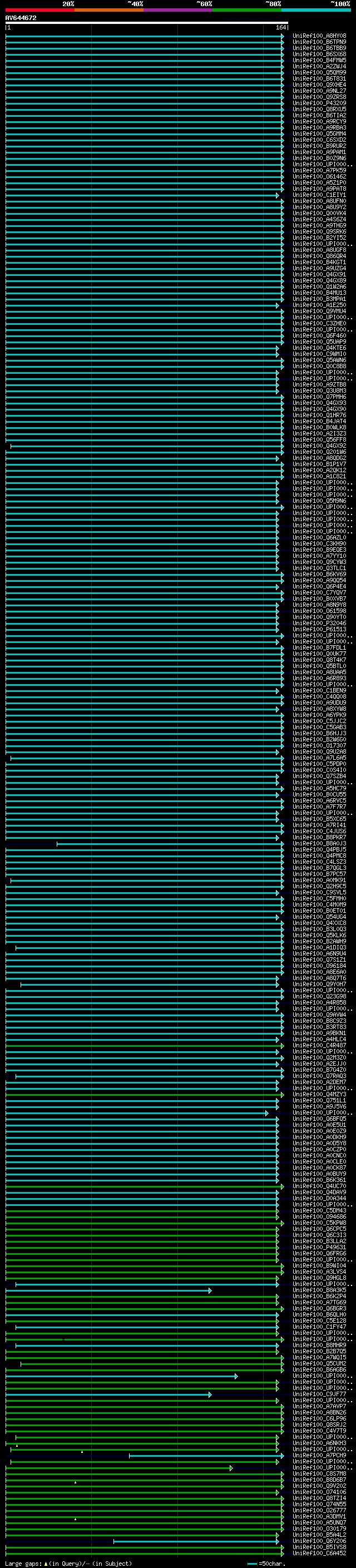
Task: Click the query name AV644672
Action: pos(21,18)
